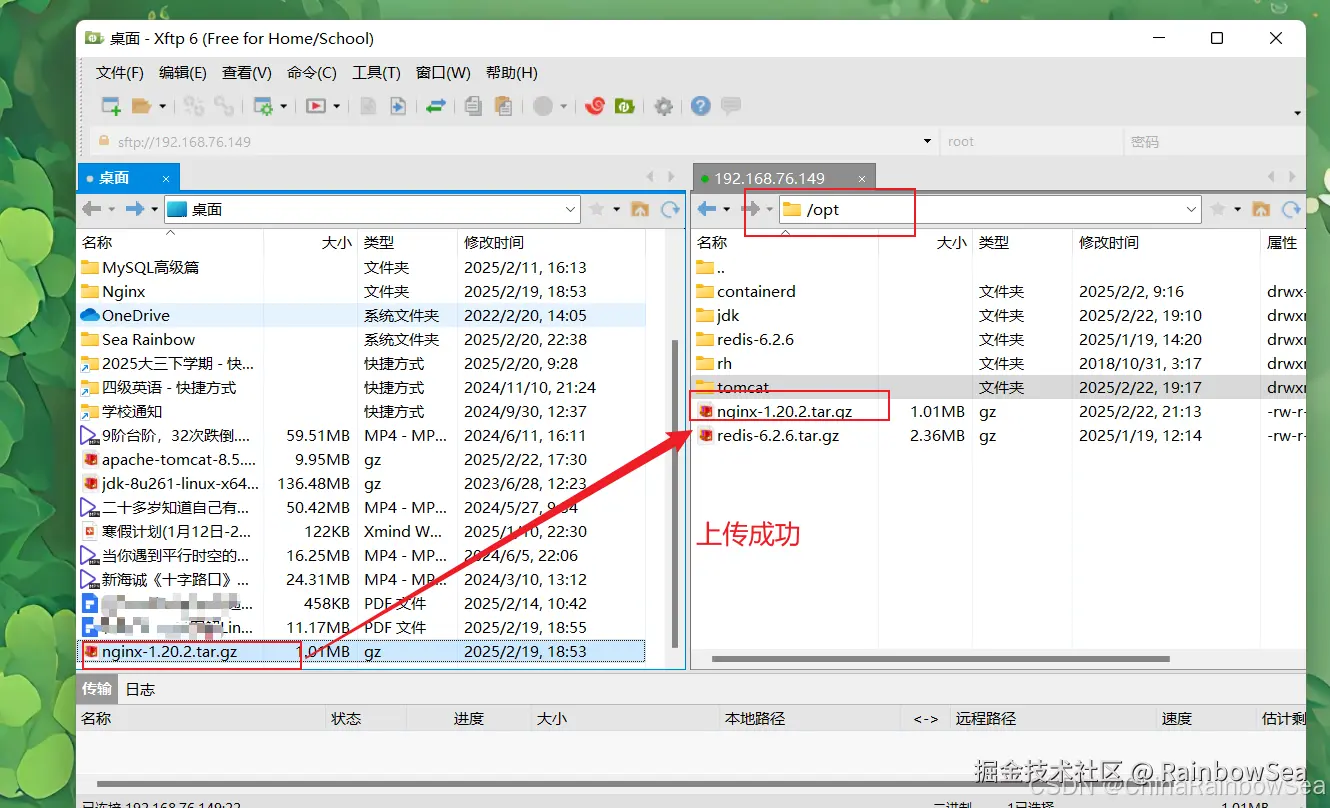Expand the local 桌面 path combo box
The width and height of the screenshot is (1330, 808).
pos(570,209)
